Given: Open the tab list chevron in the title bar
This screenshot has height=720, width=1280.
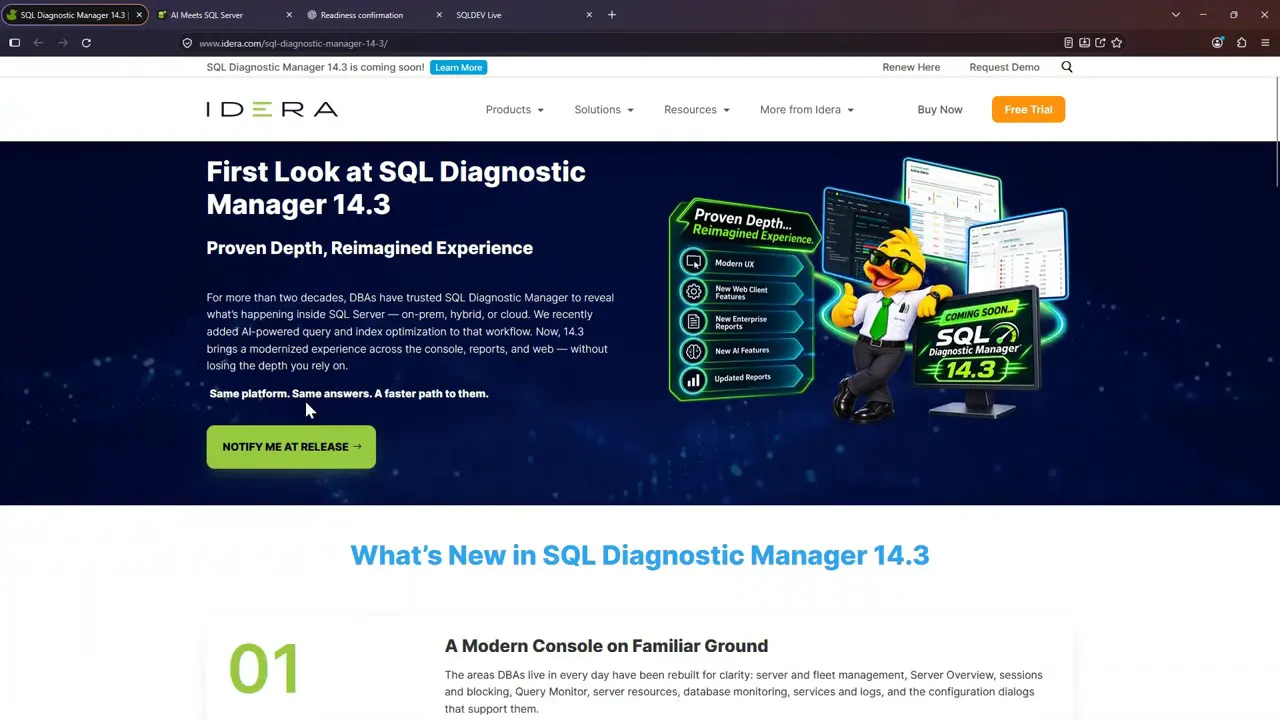Looking at the screenshot, I should pyautogui.click(x=1176, y=15).
